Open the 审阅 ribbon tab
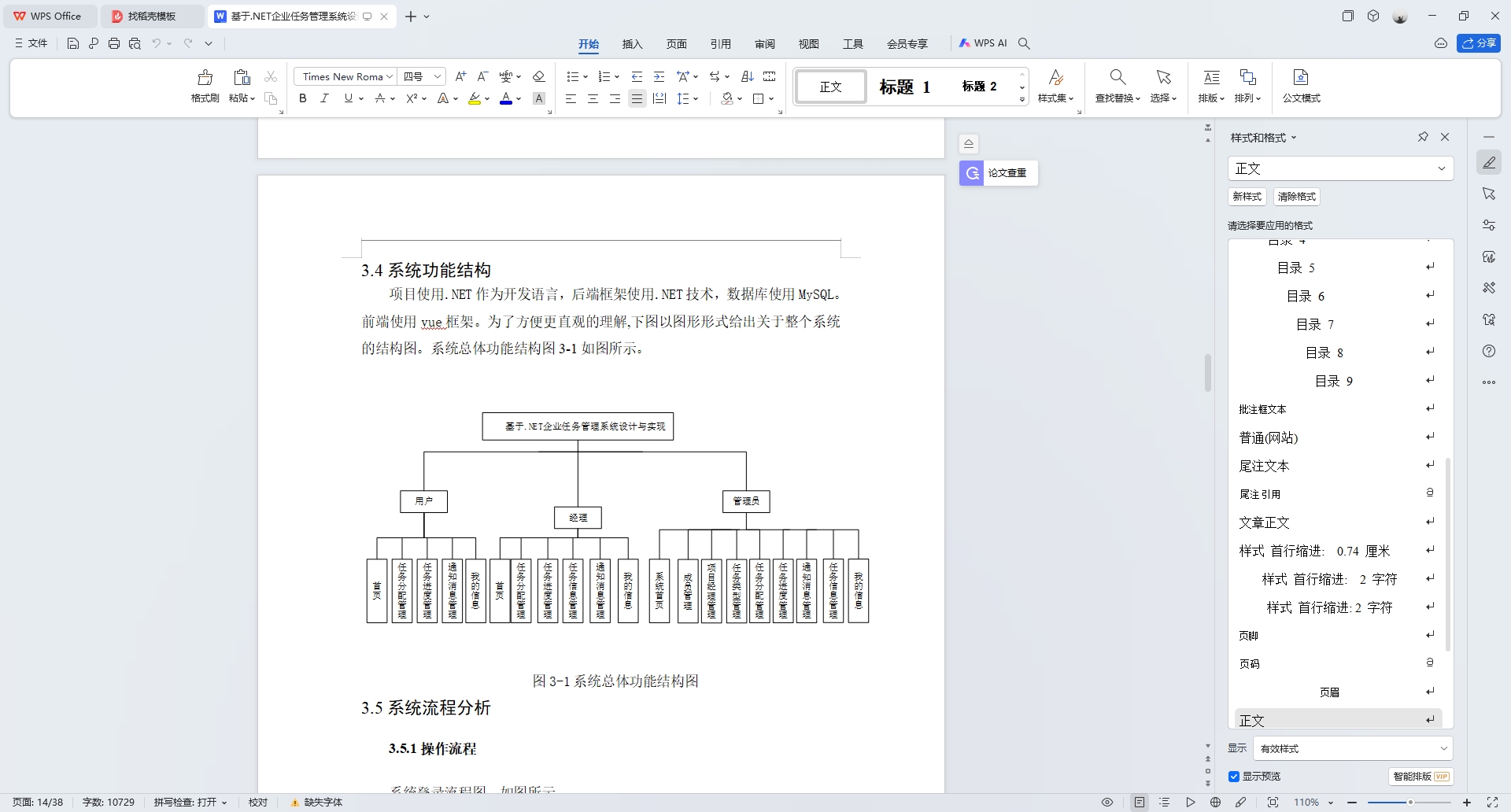The image size is (1511, 812). tap(764, 44)
